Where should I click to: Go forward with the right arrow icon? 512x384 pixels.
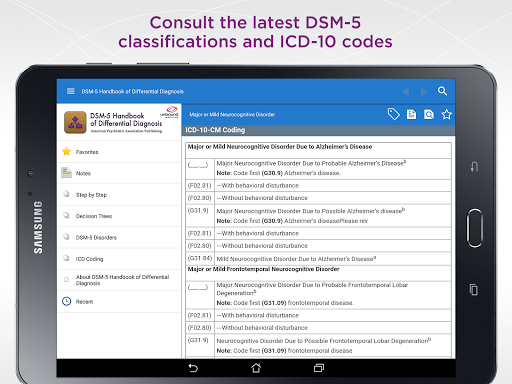tap(424, 91)
